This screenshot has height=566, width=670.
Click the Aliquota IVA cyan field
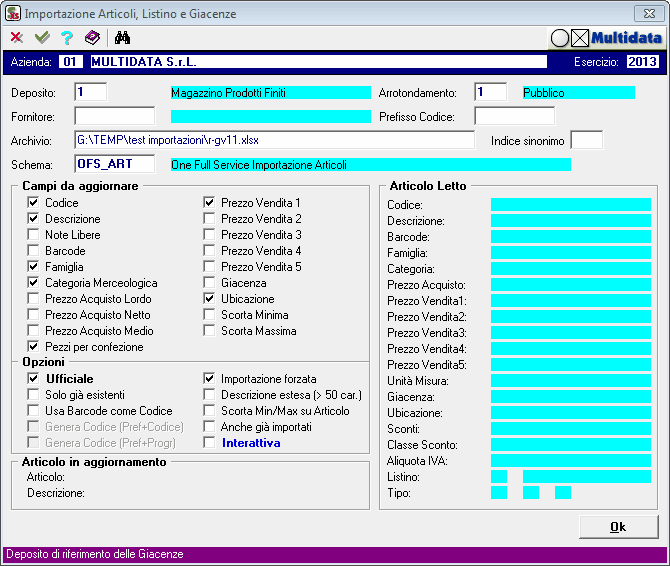pos(571,460)
